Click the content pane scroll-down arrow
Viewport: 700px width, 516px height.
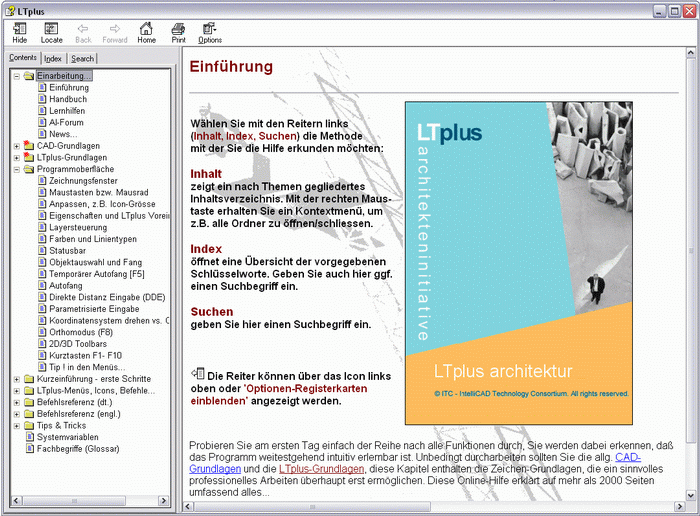691,495
